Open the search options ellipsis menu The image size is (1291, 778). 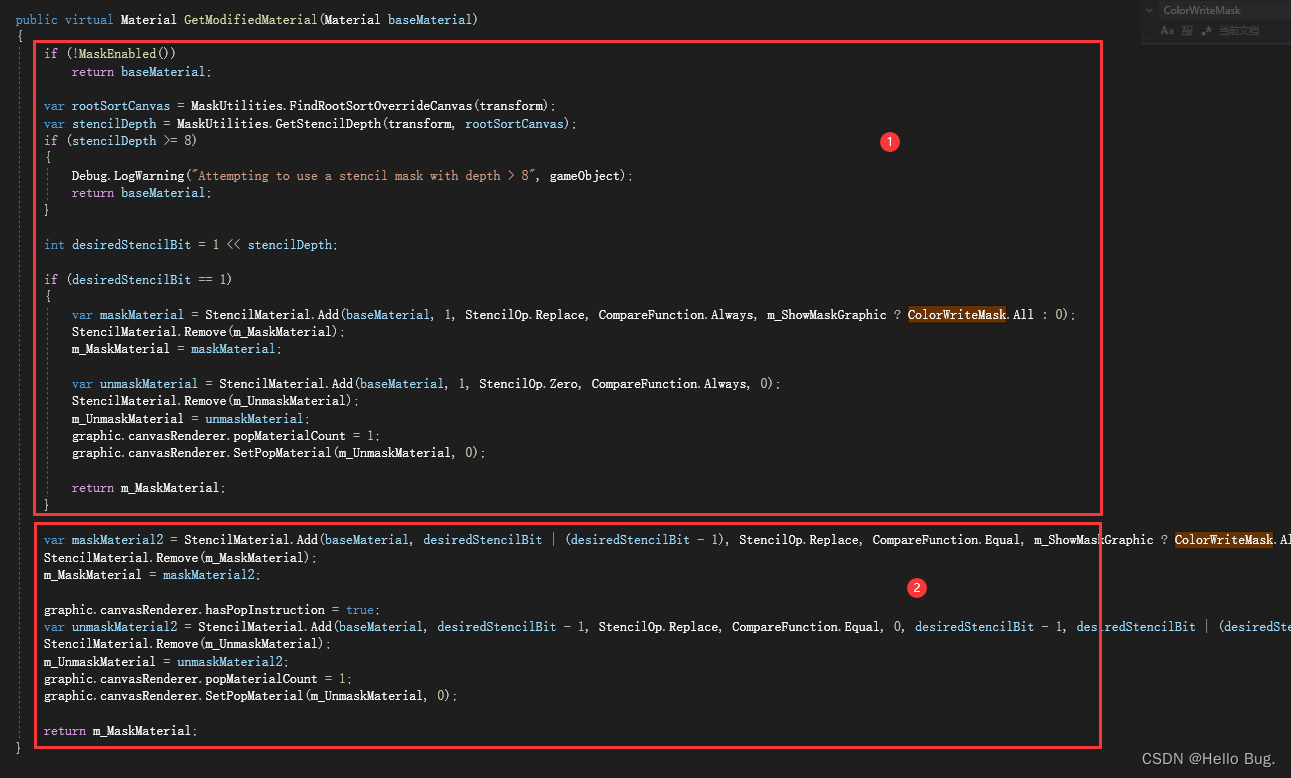pos(1144,39)
